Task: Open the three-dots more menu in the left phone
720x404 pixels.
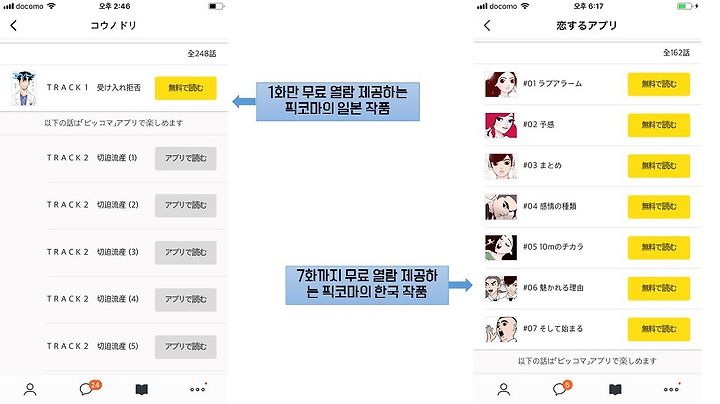Action: click(198, 389)
